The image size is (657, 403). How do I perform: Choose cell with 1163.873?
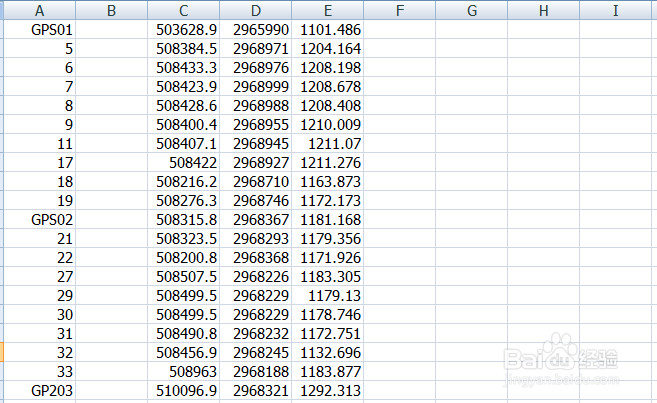[328, 181]
